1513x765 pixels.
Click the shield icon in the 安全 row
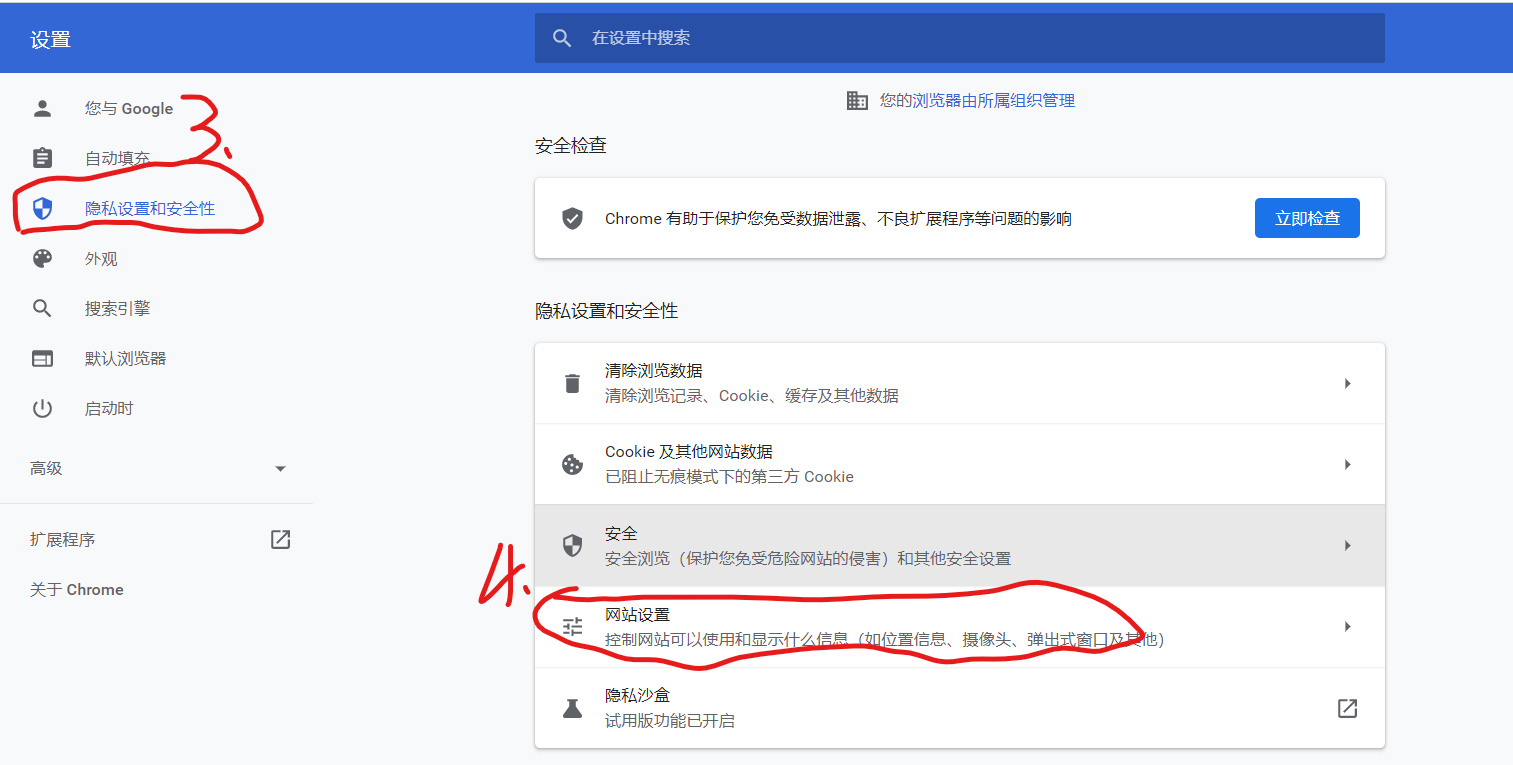coord(572,545)
